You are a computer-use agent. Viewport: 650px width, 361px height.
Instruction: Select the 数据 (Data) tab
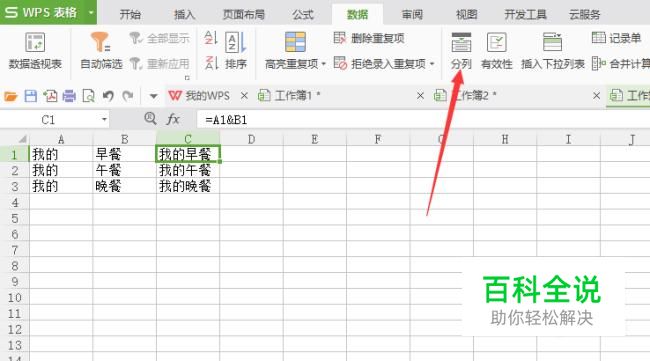tap(357, 15)
